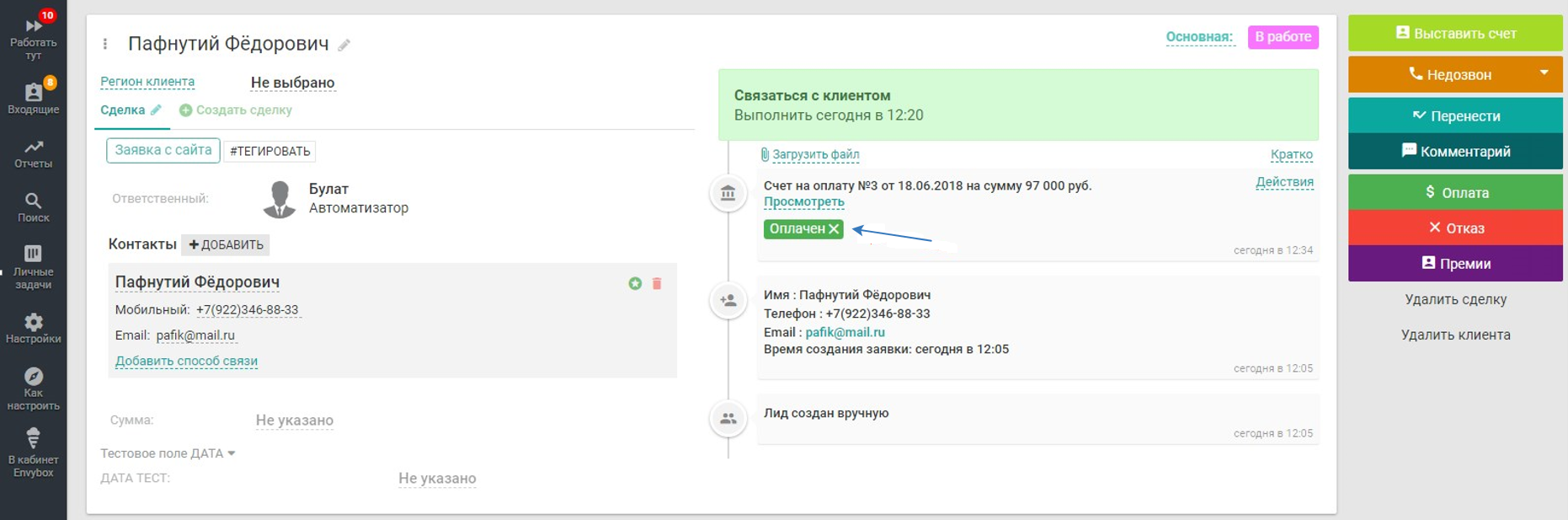Switch to the 'Сделка' tab
The image size is (1568, 520).
coord(122,110)
